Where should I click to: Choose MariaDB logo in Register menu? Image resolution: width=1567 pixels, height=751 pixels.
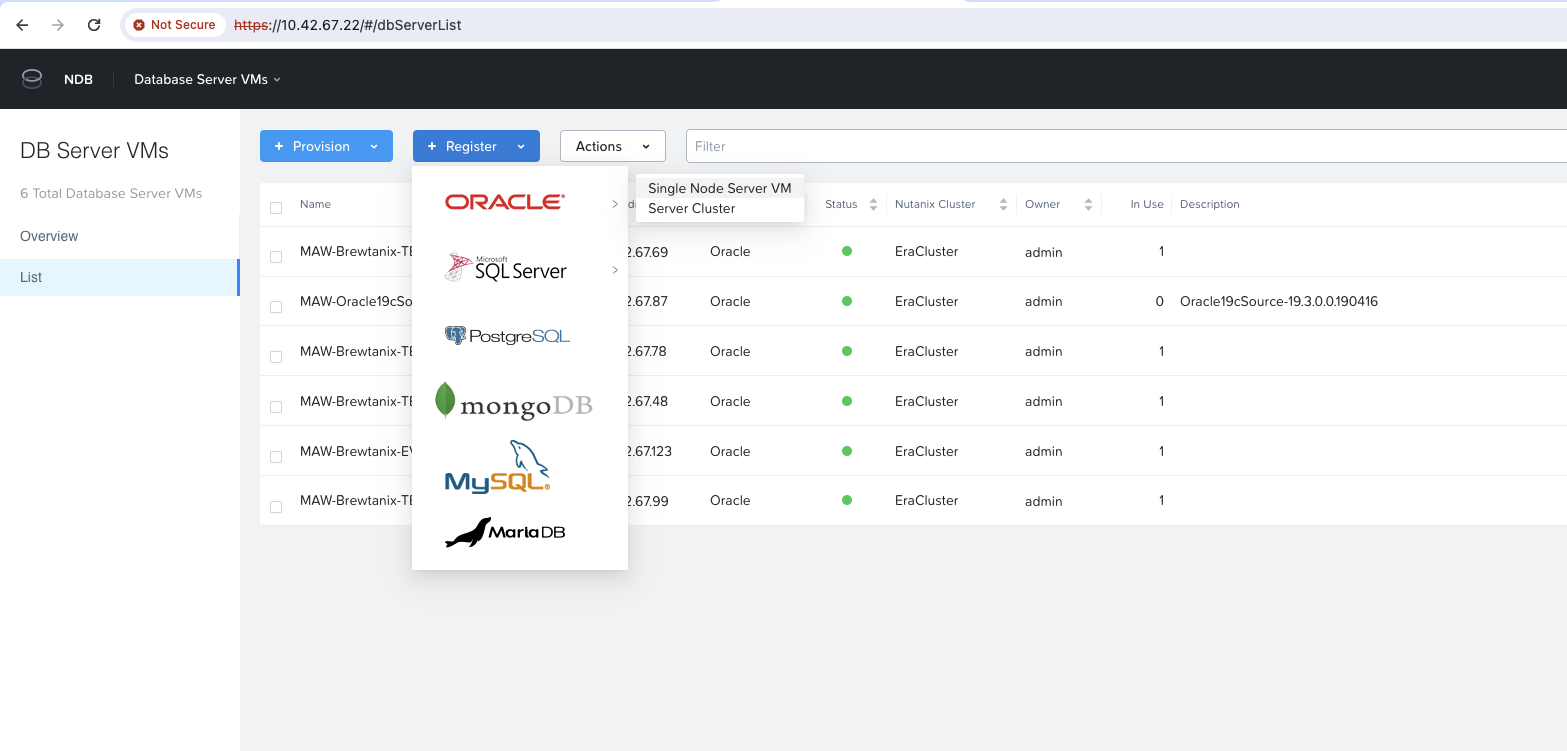505,532
